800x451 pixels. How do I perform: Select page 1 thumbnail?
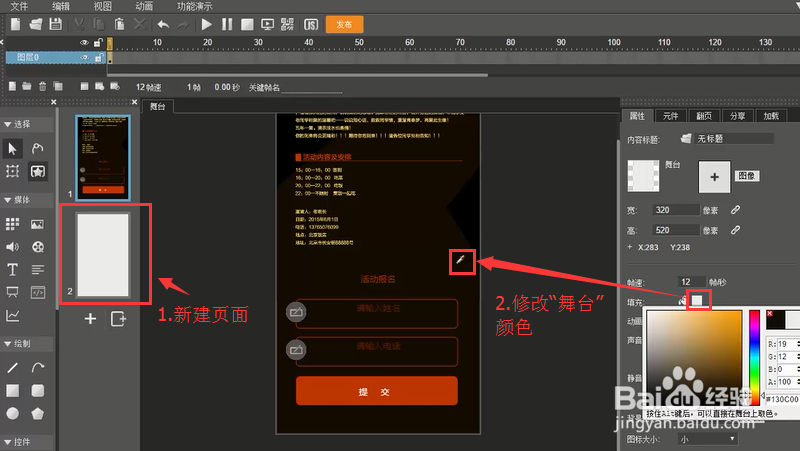point(103,157)
